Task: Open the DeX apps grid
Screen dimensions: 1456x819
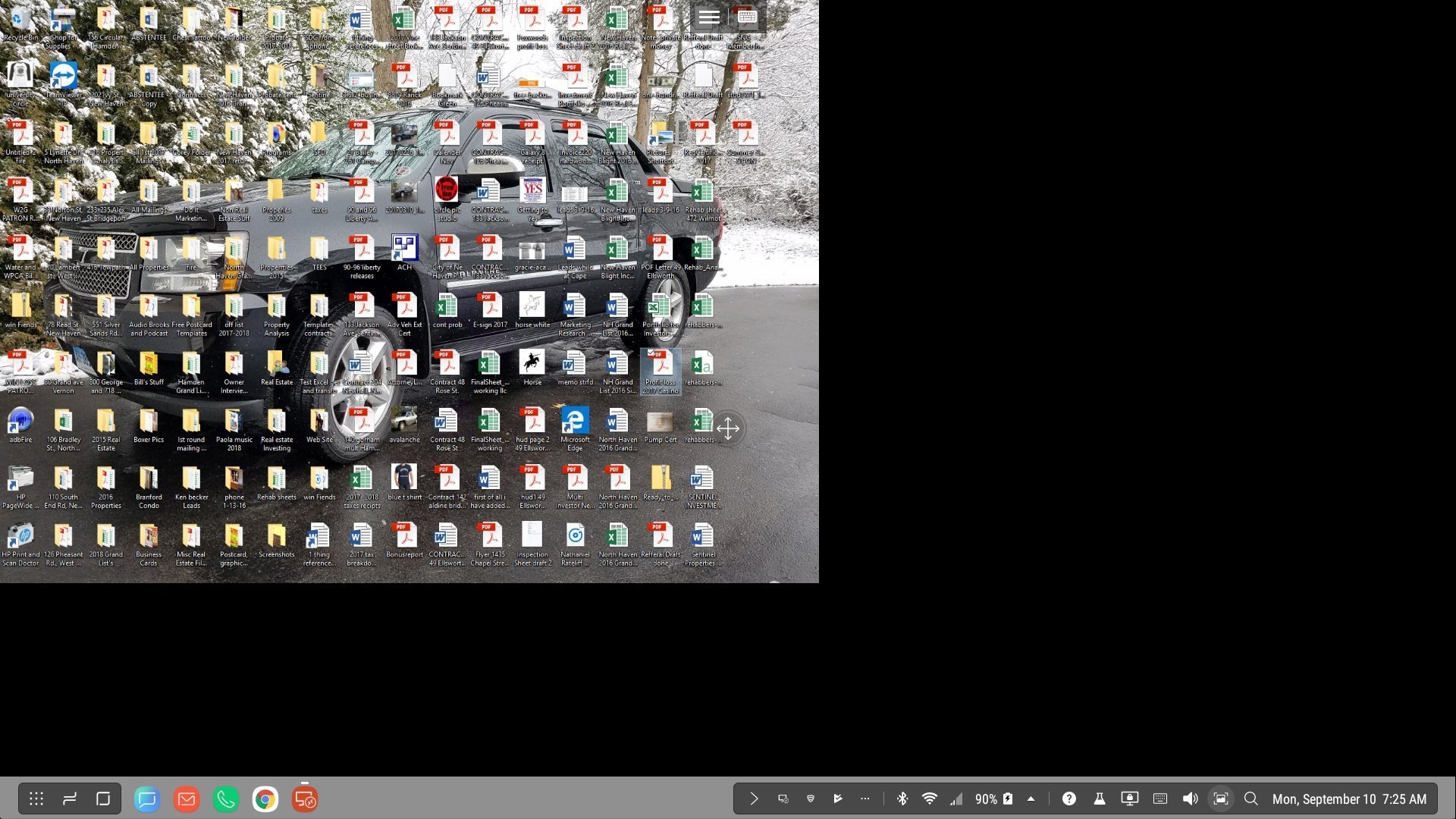Action: (x=36, y=799)
